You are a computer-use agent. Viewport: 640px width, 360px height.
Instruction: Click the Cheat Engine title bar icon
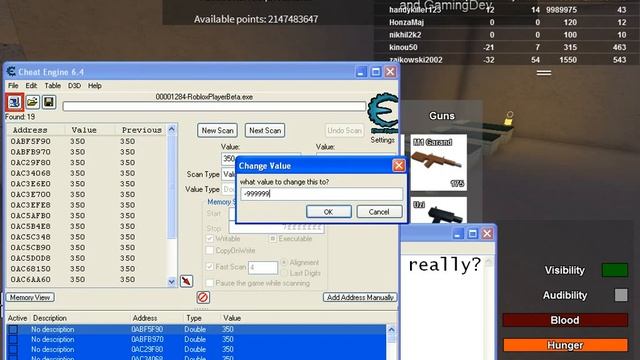pos(11,72)
